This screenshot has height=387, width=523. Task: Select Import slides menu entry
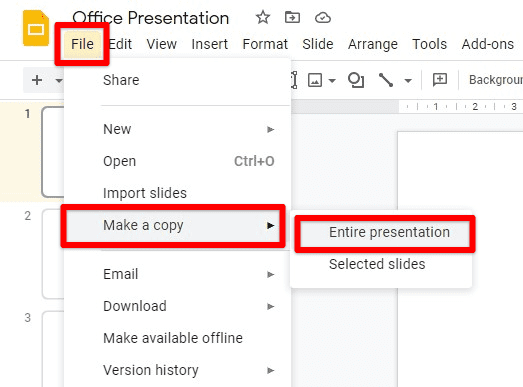tap(177, 193)
